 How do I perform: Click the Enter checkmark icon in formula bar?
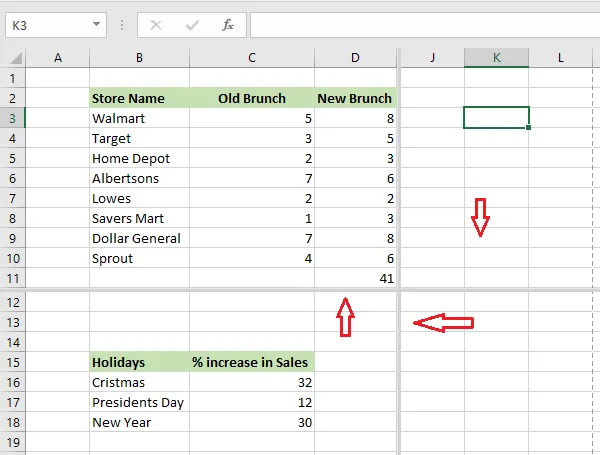(192, 25)
